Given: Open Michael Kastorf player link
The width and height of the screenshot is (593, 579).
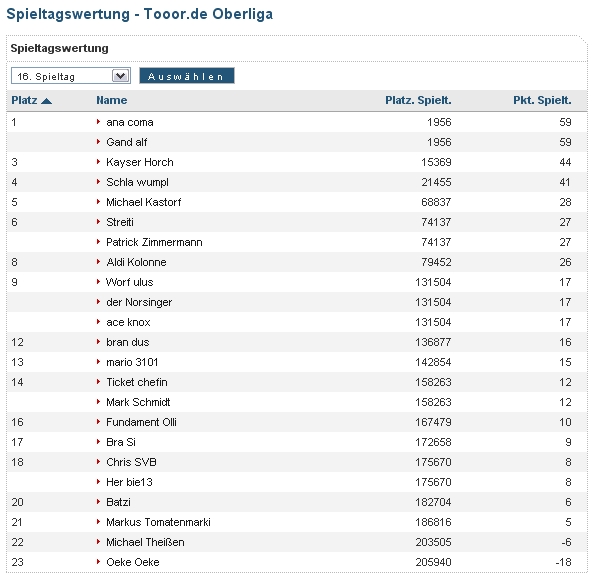Looking at the screenshot, I should pos(144,202).
